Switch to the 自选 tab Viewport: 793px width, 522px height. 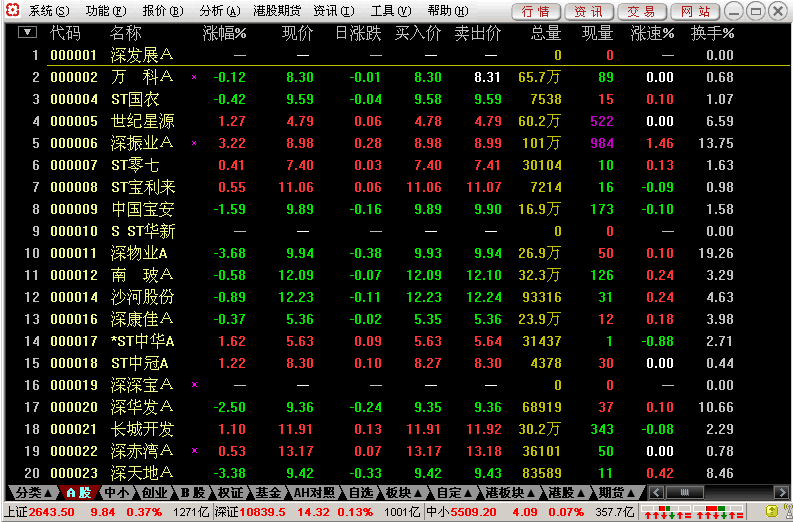tap(361, 492)
